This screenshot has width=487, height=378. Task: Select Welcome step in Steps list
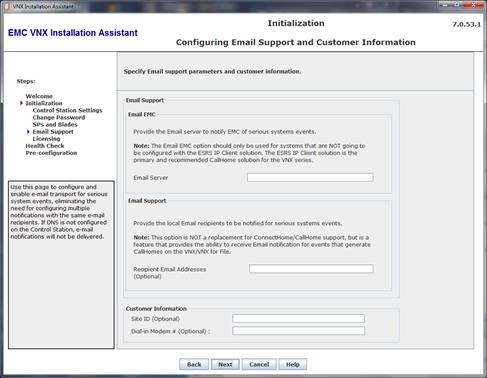pos(39,96)
